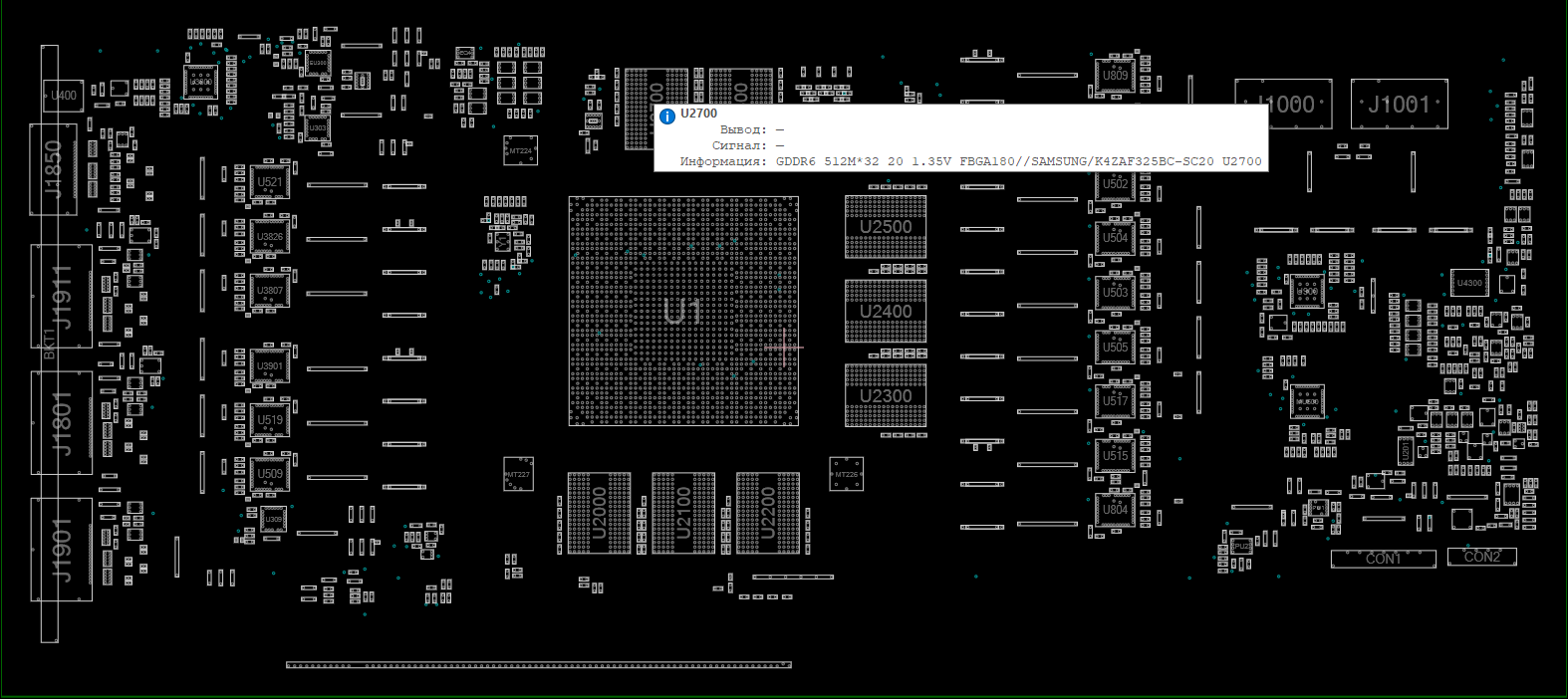Click the CON1 connector
This screenshot has height=699, width=1568.
(x=1383, y=559)
